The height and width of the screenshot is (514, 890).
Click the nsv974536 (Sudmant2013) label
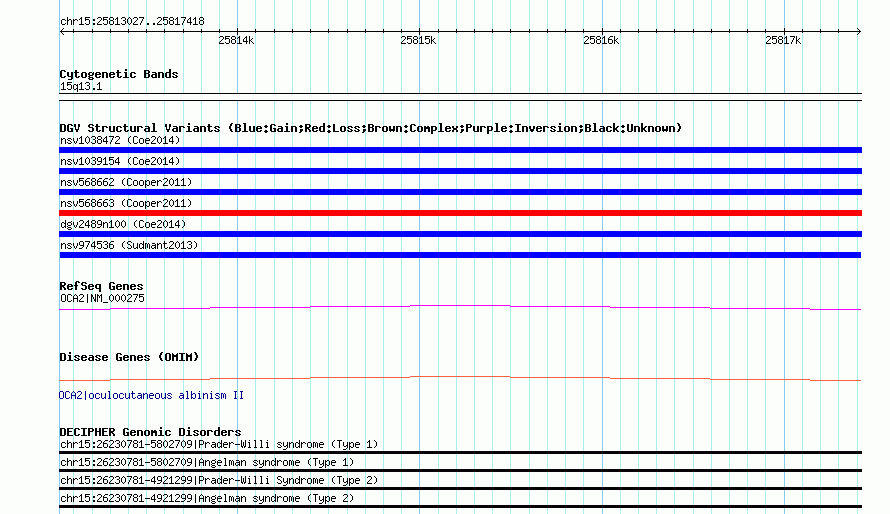(x=129, y=245)
